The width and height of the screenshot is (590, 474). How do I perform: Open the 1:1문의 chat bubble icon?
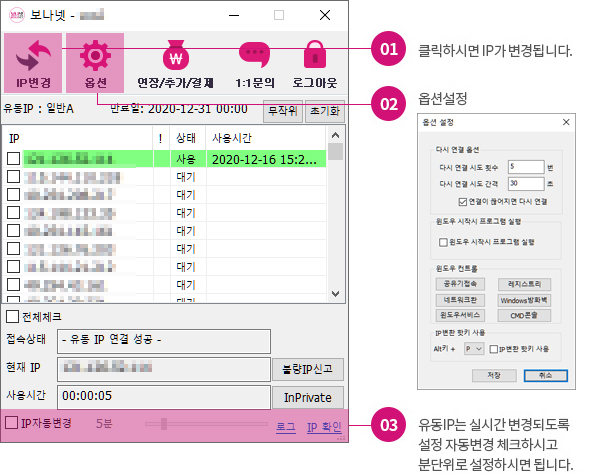[255, 55]
